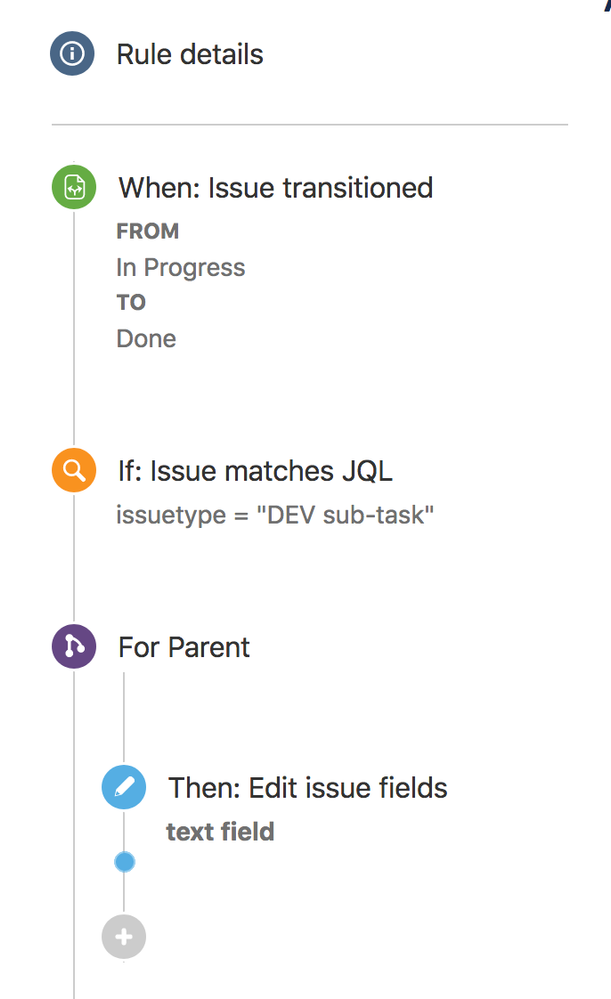Viewport: 611px width, 999px height.
Task: Click the blue dot below Edit issue fields
Action: tap(123, 861)
